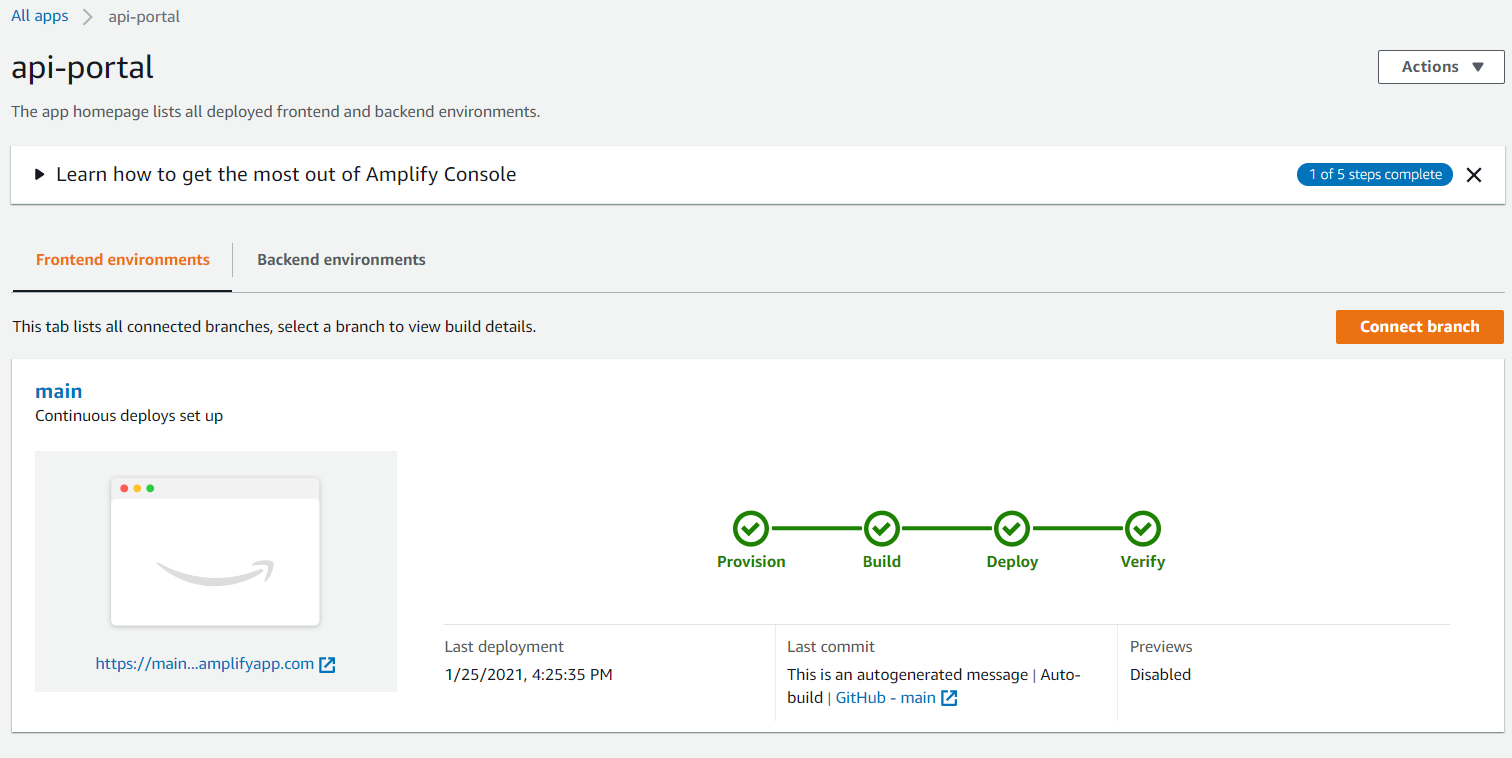Click external link icon next to GitHub - main

click(x=949, y=698)
